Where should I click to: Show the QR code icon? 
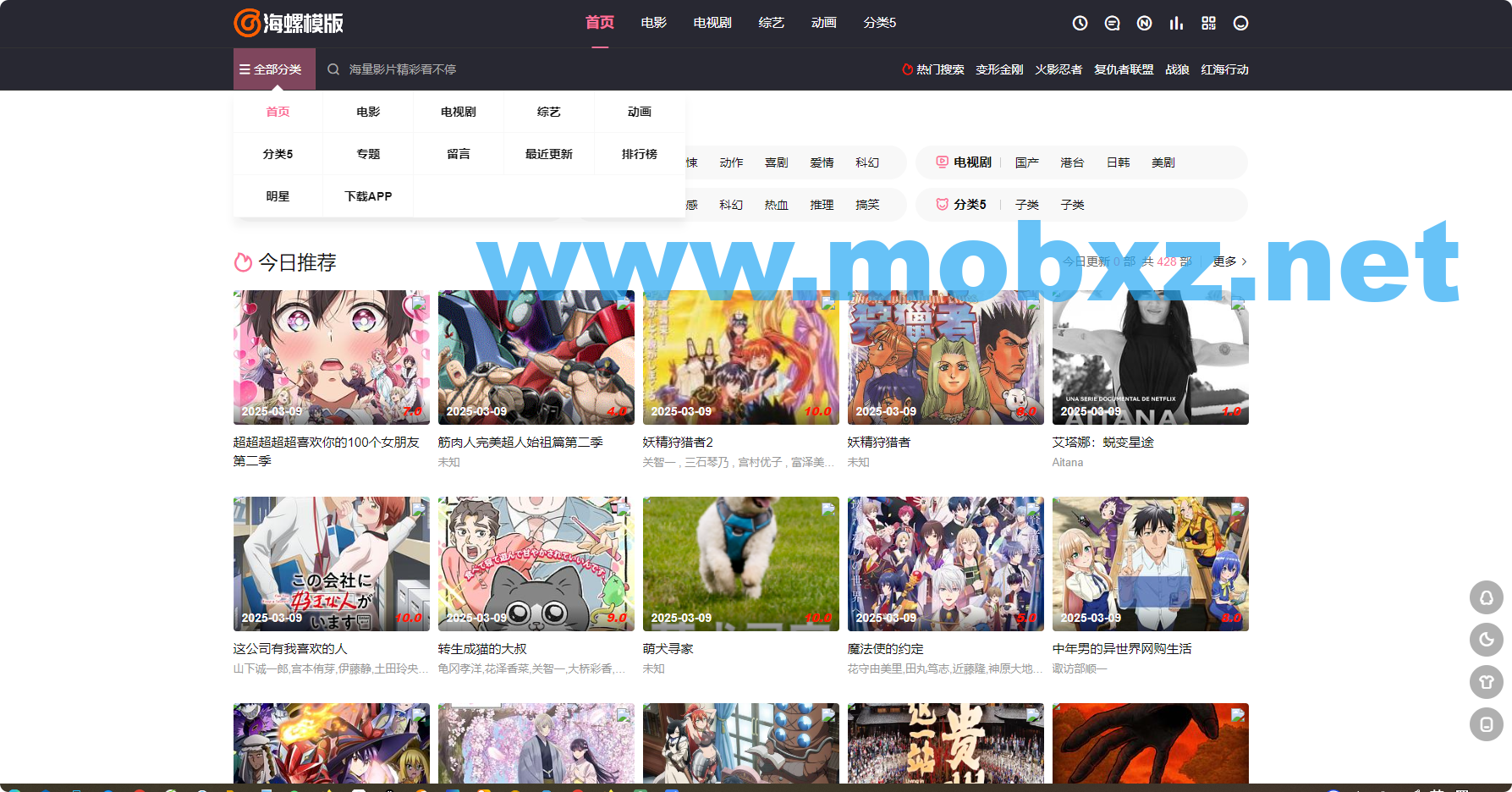1208,23
